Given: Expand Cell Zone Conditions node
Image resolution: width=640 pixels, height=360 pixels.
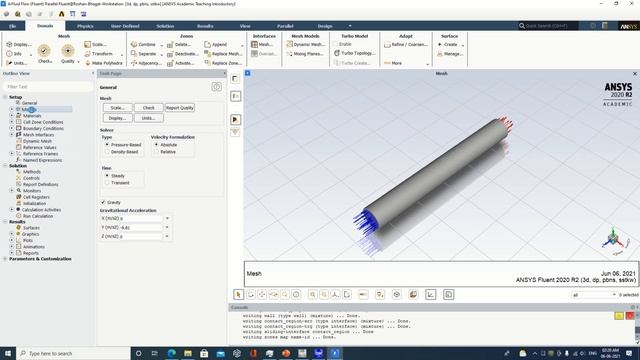Looking at the screenshot, I should (x=12, y=122).
